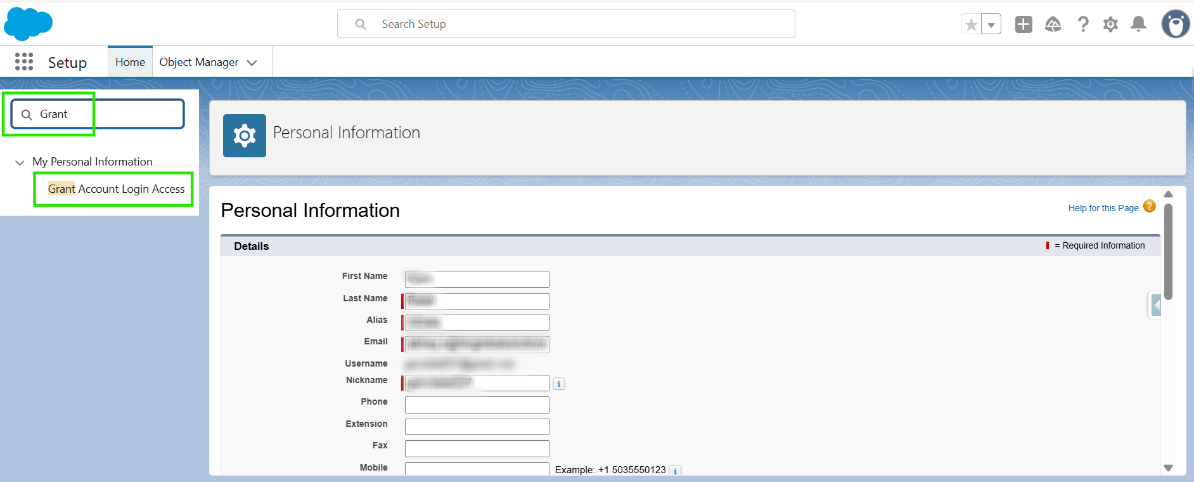This screenshot has height=482, width=1194.
Task: Click the Personal Information gear header icon
Action: pyautogui.click(x=244, y=136)
